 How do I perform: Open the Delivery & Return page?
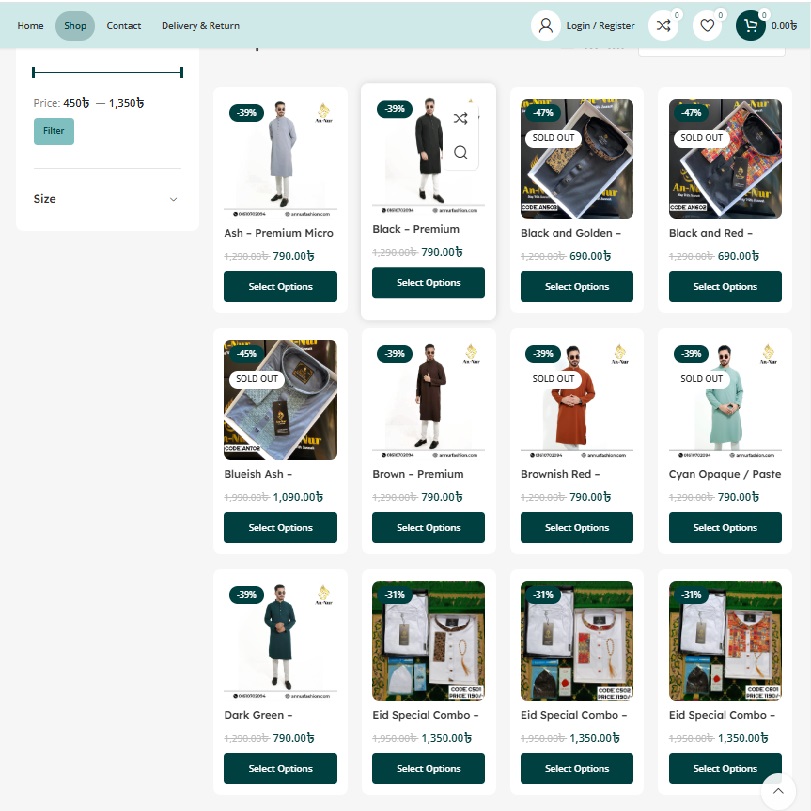(201, 26)
